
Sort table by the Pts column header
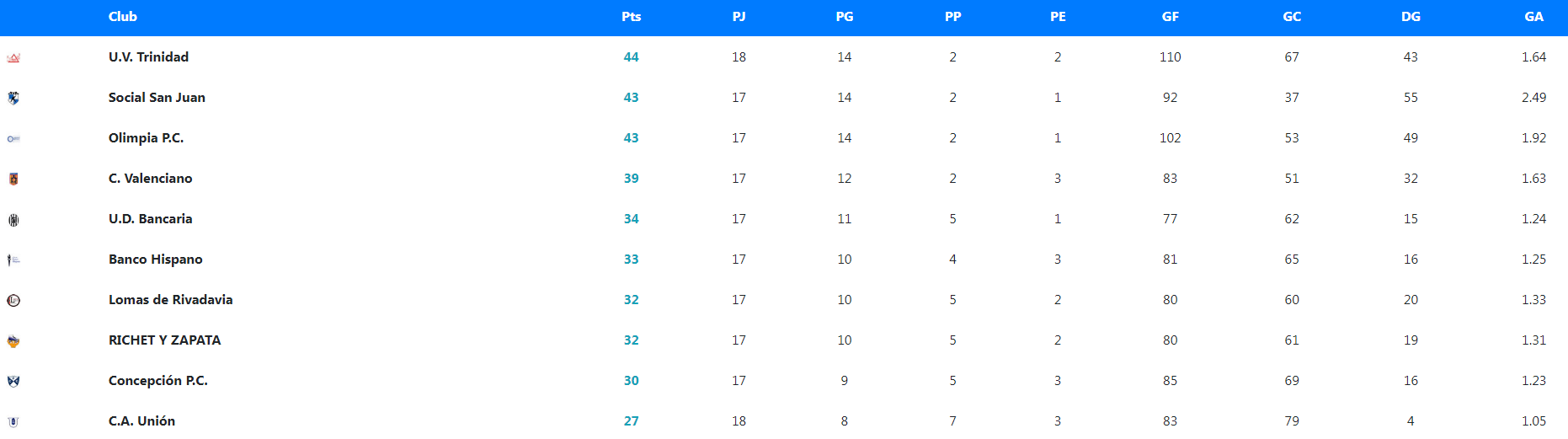pos(631,17)
